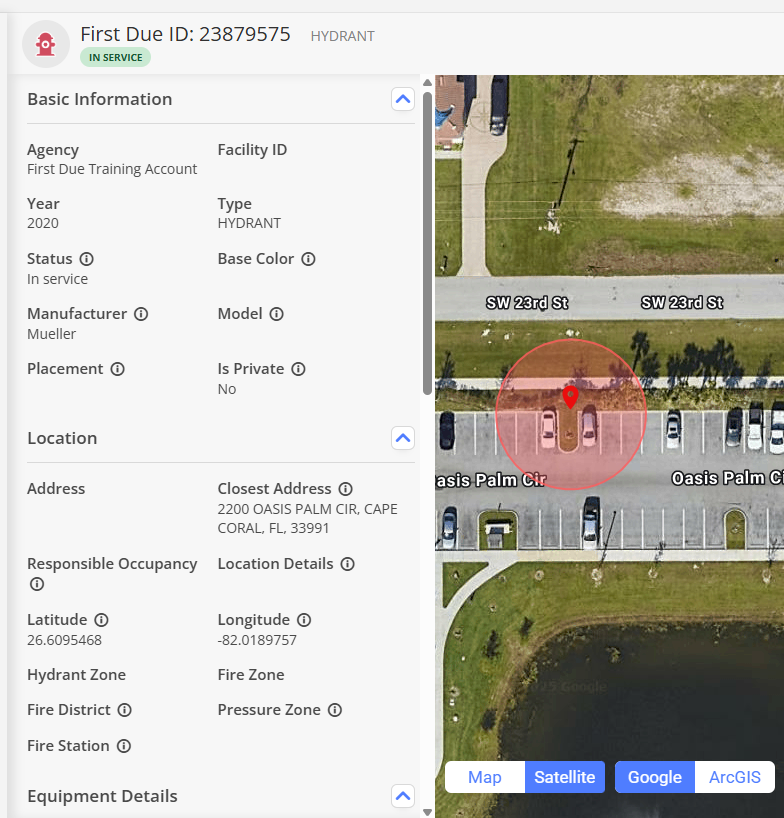Switch map view to Map mode
The height and width of the screenshot is (818, 784).
[x=485, y=777]
